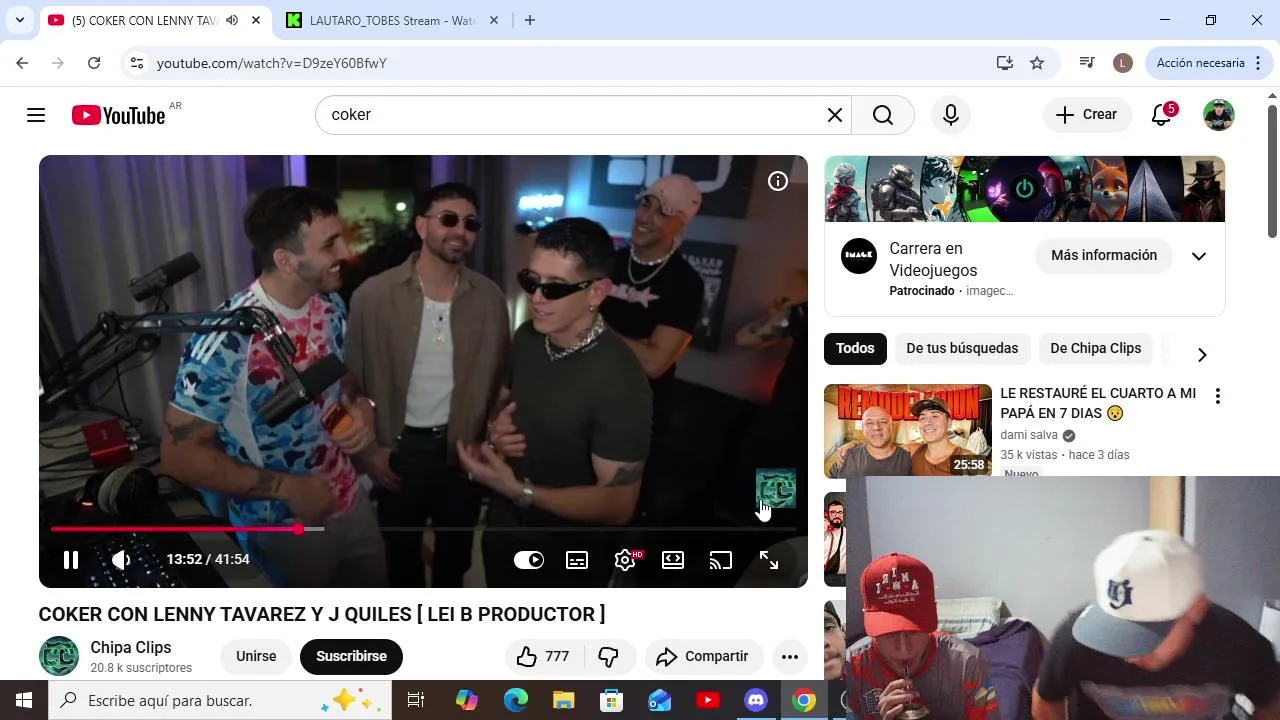The image size is (1280, 720).
Task: Click the magnifier search button
Action: (883, 115)
